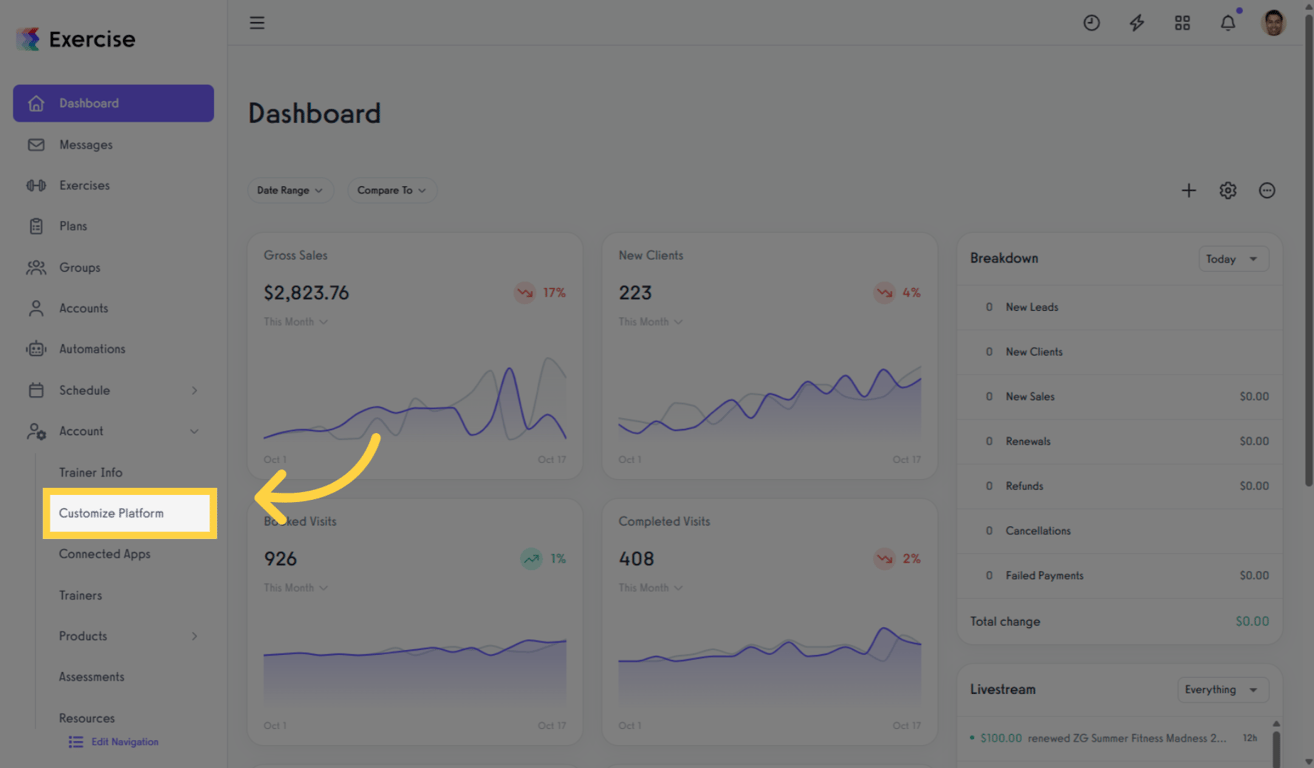Click the apps grid icon in top bar

click(1182, 22)
